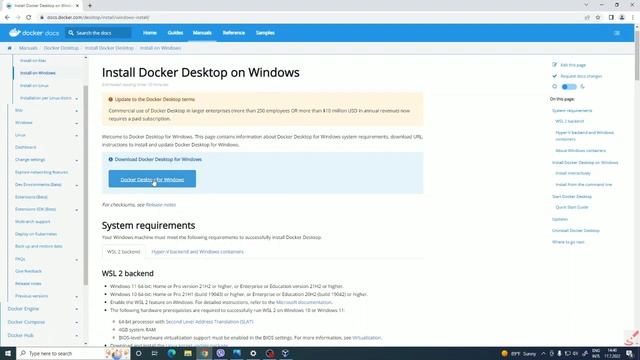Expand Installation per Linux distro in sidebar
The height and width of the screenshot is (360, 640).
(76, 98)
